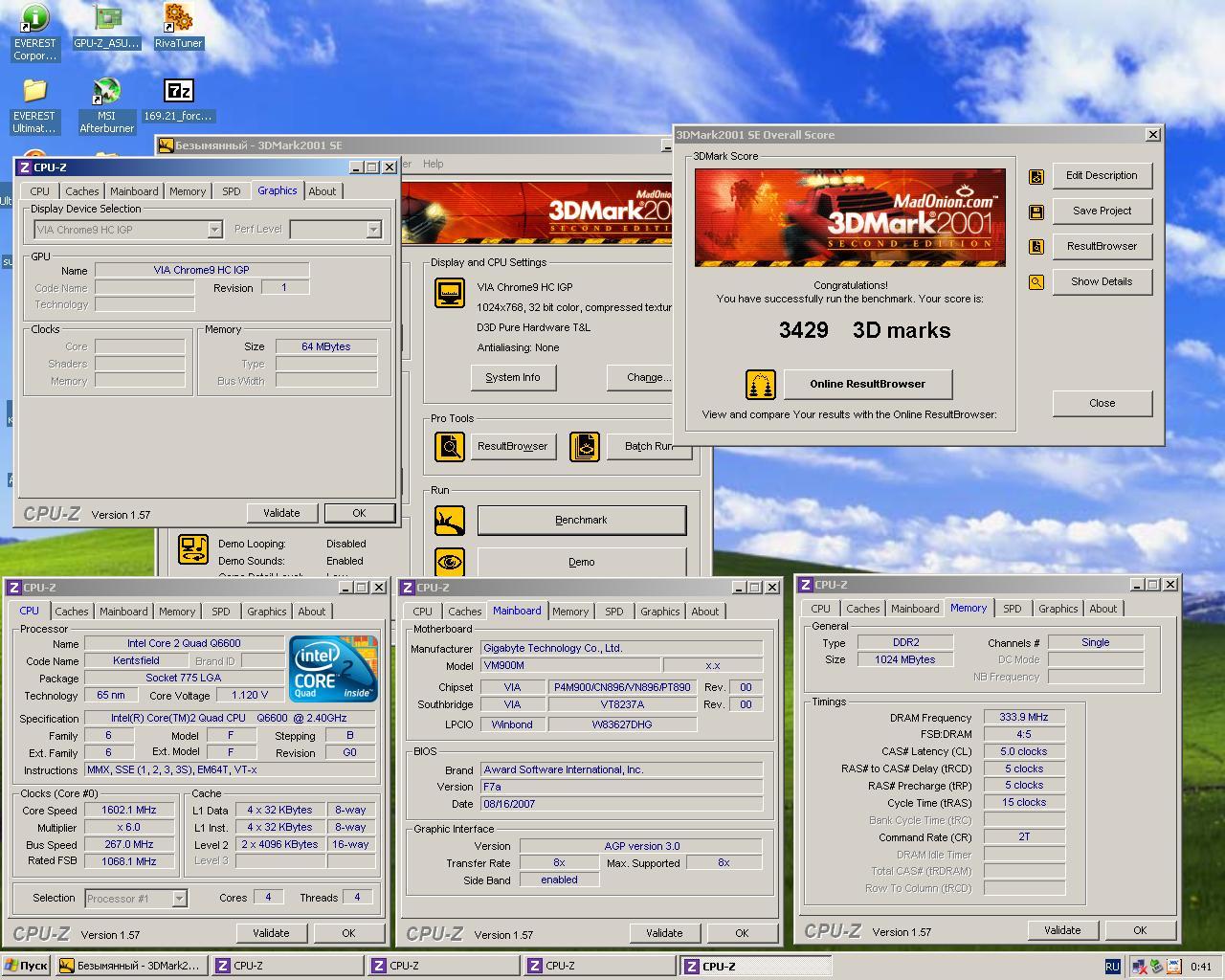Open SPD tab in Memory CPU-Z window
The image size is (1225, 980).
click(x=1013, y=609)
